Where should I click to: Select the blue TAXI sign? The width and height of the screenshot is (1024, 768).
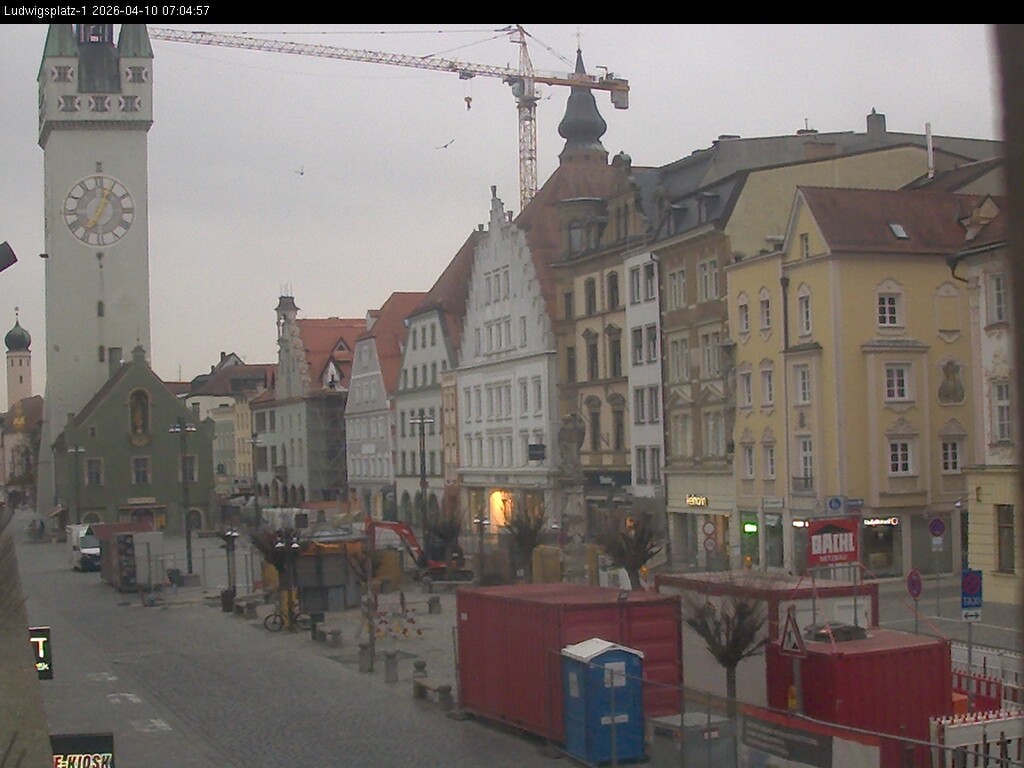(972, 588)
